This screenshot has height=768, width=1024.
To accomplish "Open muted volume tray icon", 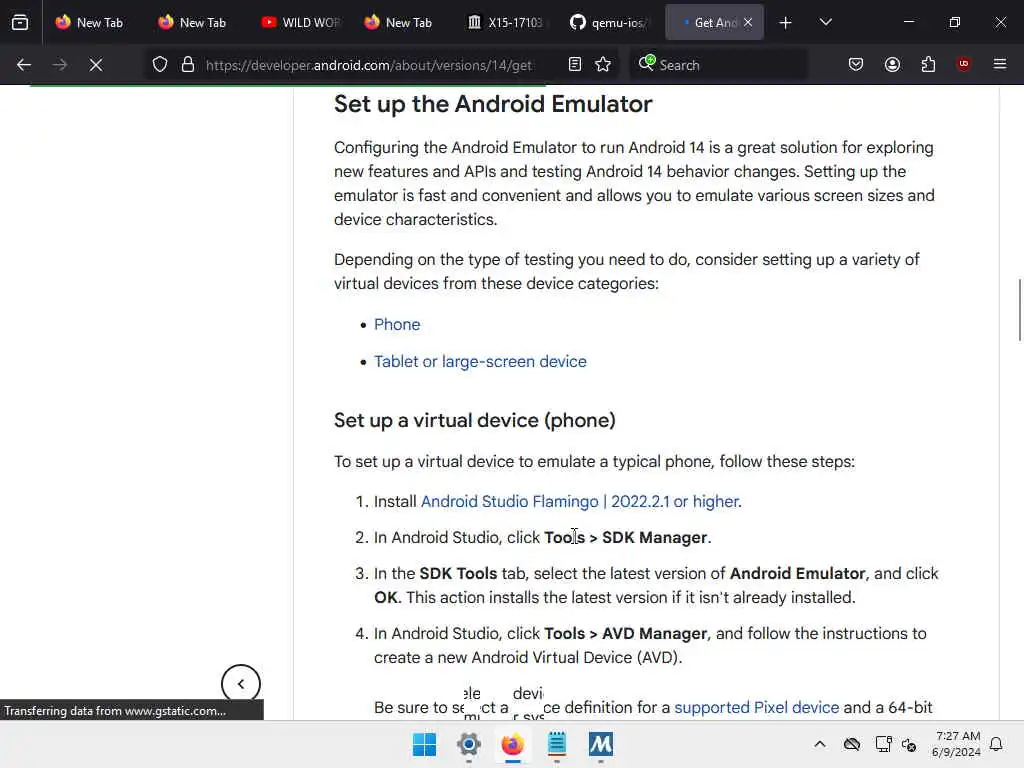I will (x=909, y=744).
